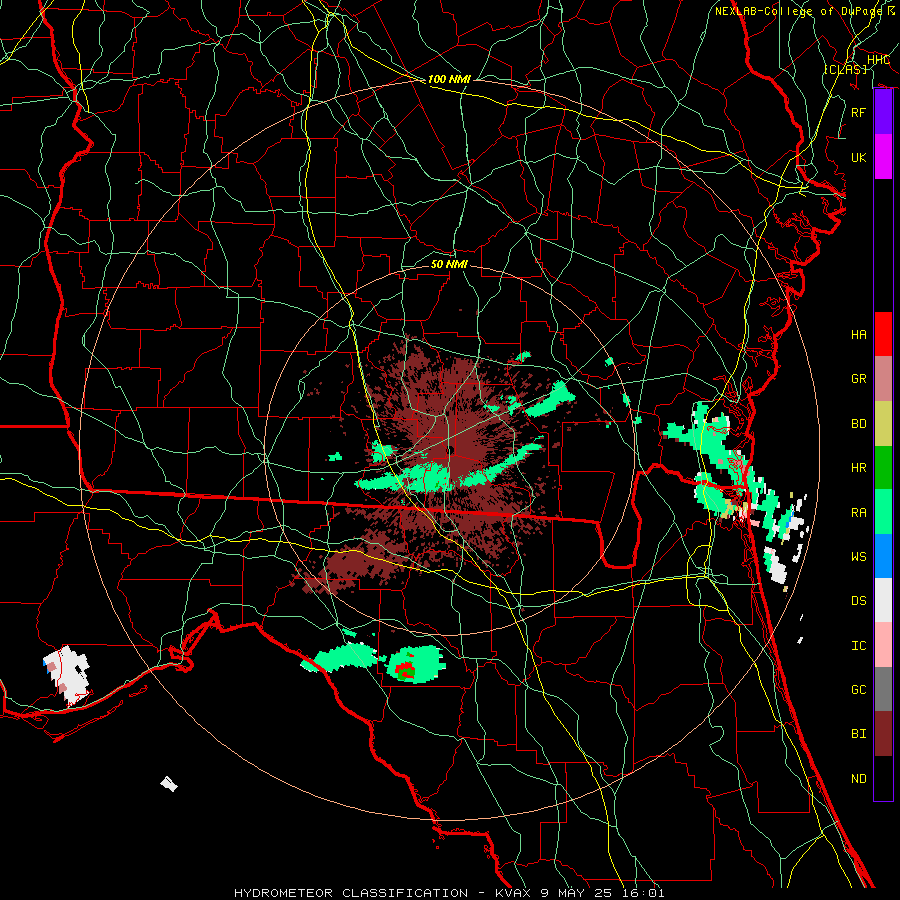900x900 pixels.
Task: Click the red hail core in southern storm cell
Action: [x=407, y=668]
